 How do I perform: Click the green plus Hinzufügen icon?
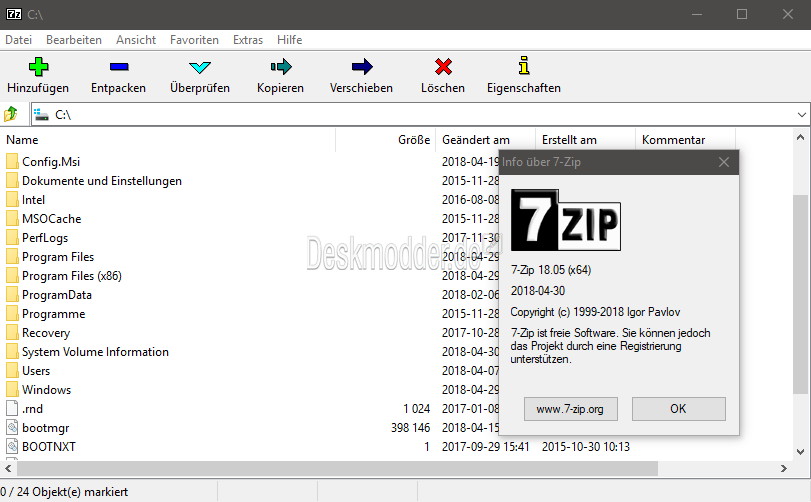(38, 67)
